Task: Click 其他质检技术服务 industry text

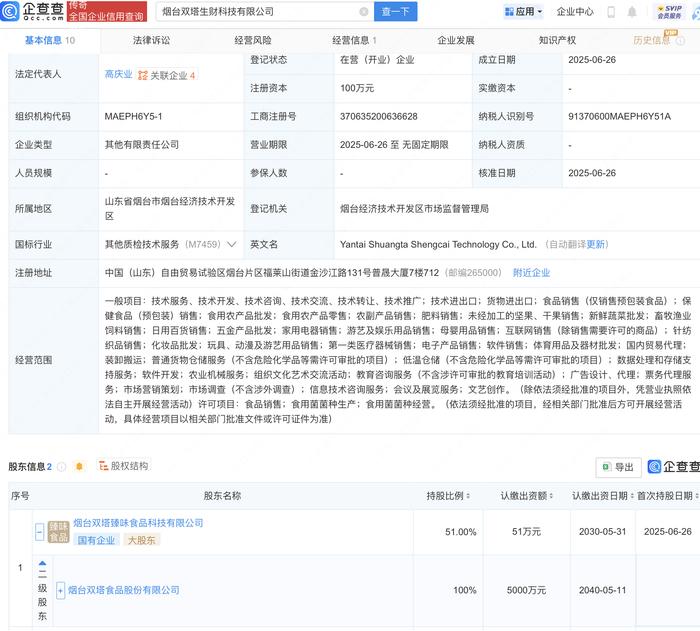Action: (x=142, y=244)
